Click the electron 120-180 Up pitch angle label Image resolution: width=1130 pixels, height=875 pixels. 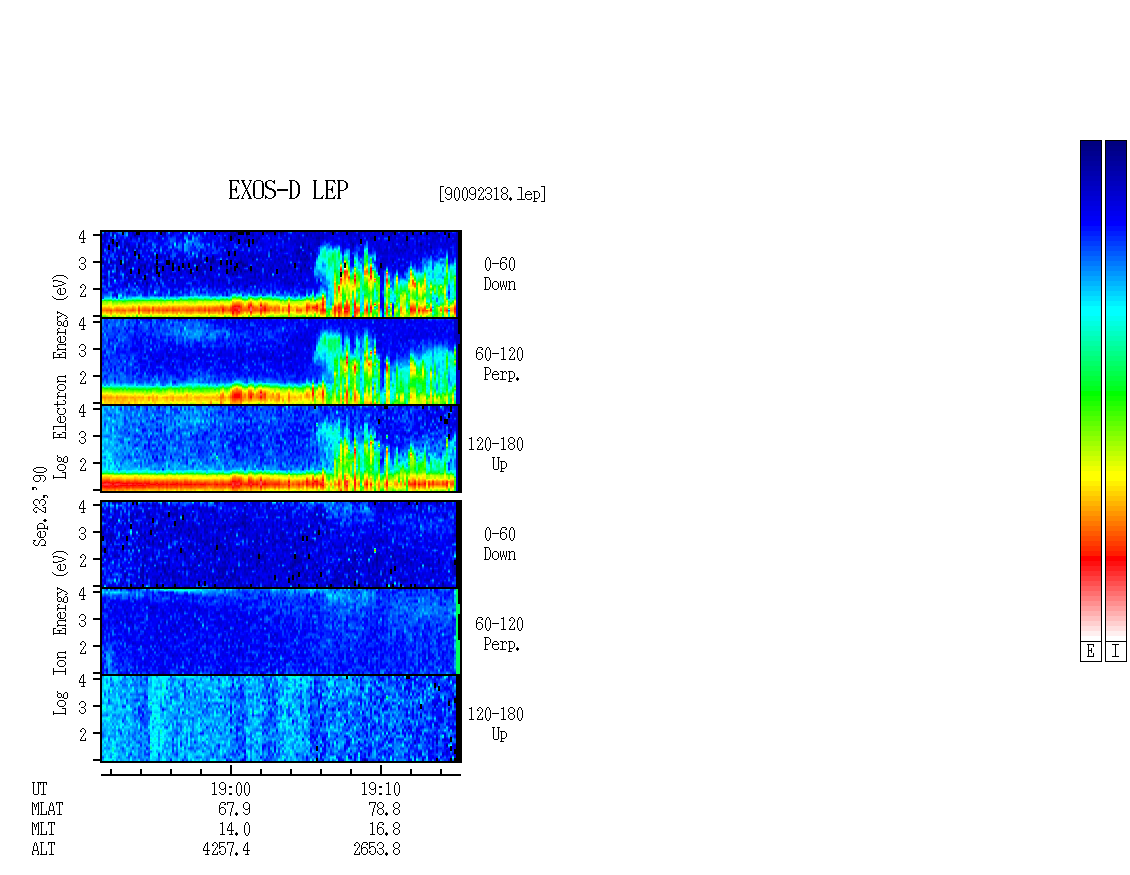[x=496, y=454]
